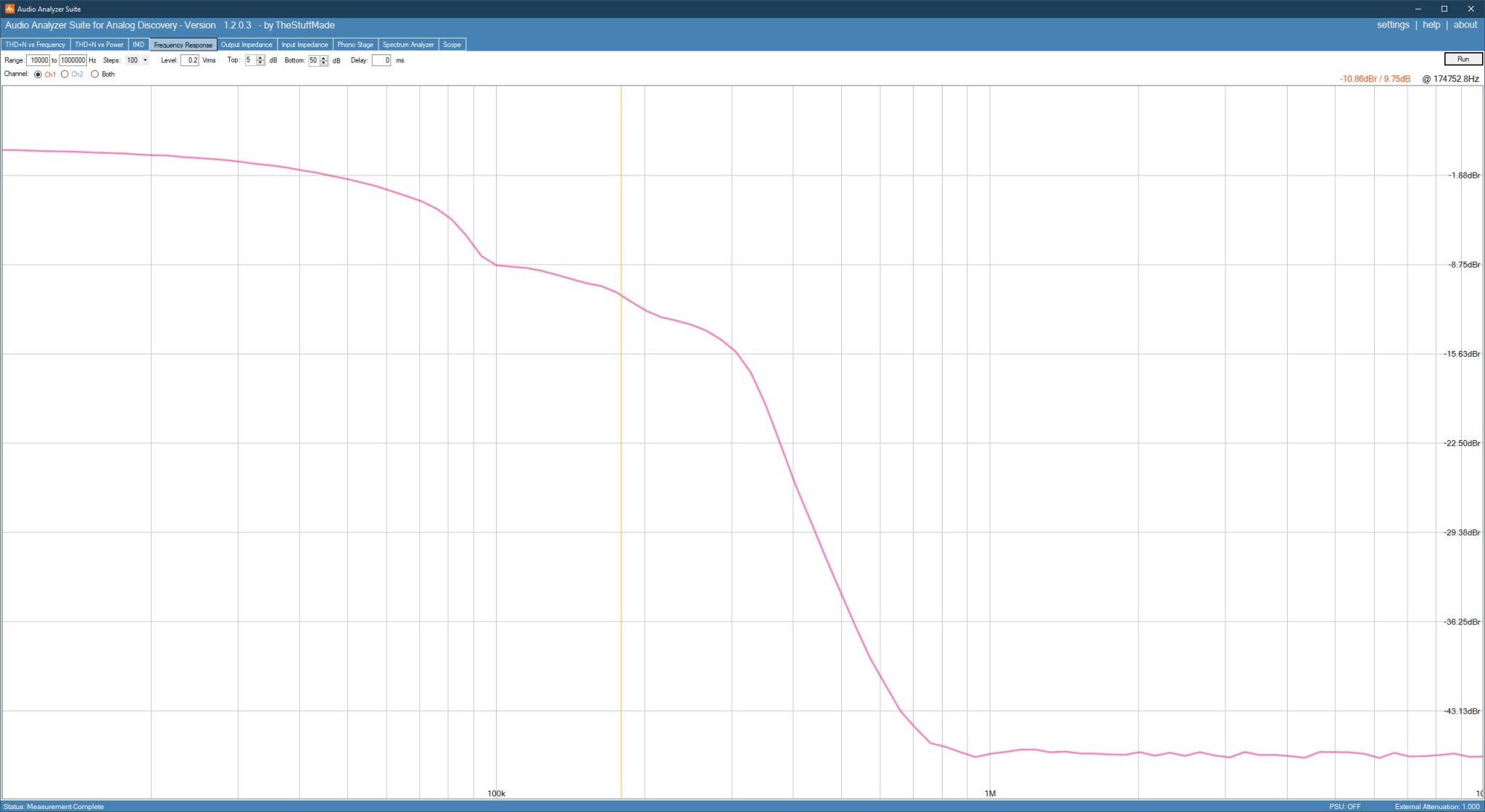Click the -29.38dBr axis label
This screenshot has width=1485, height=812.
[x=1463, y=532]
